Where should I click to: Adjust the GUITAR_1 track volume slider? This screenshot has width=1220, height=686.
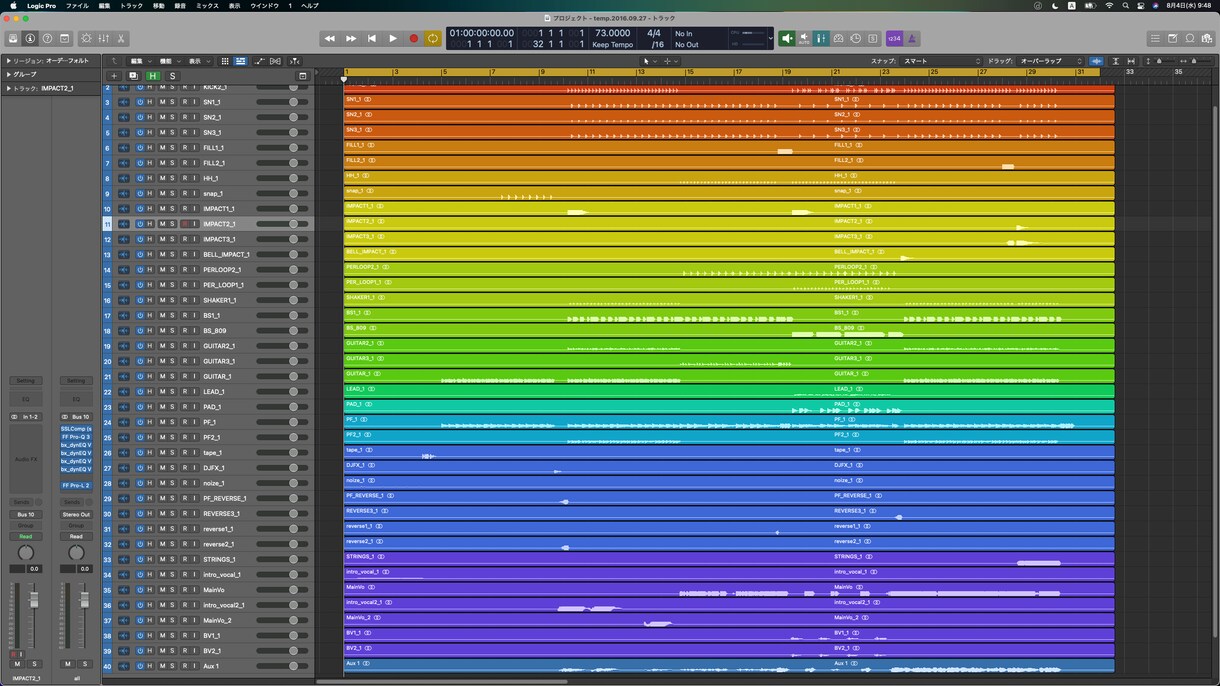point(282,376)
